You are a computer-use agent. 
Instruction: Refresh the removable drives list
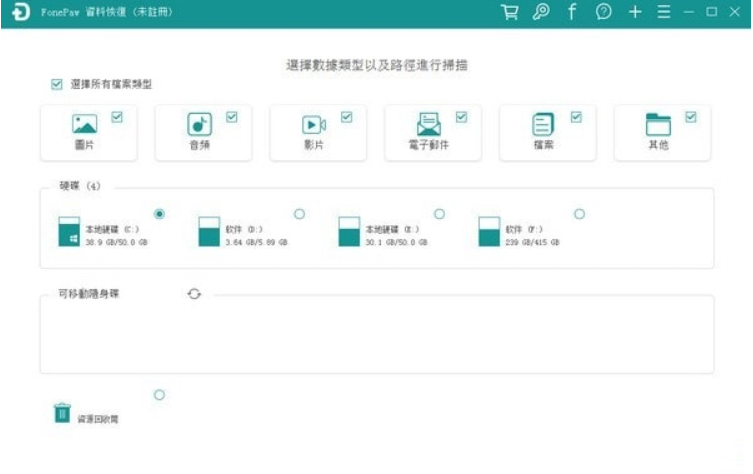pos(194,294)
